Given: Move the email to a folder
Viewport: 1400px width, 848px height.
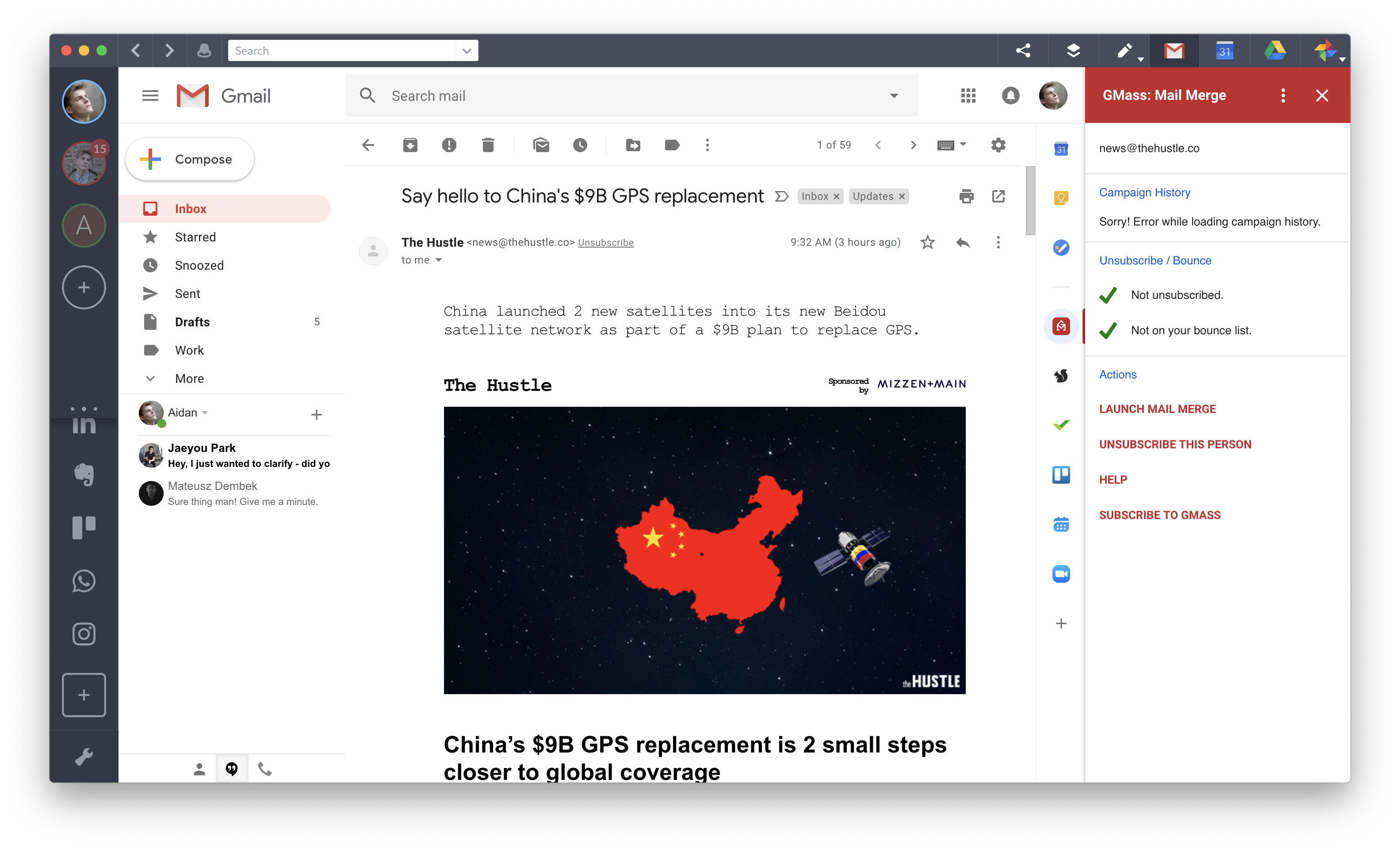Looking at the screenshot, I should coord(633,145).
